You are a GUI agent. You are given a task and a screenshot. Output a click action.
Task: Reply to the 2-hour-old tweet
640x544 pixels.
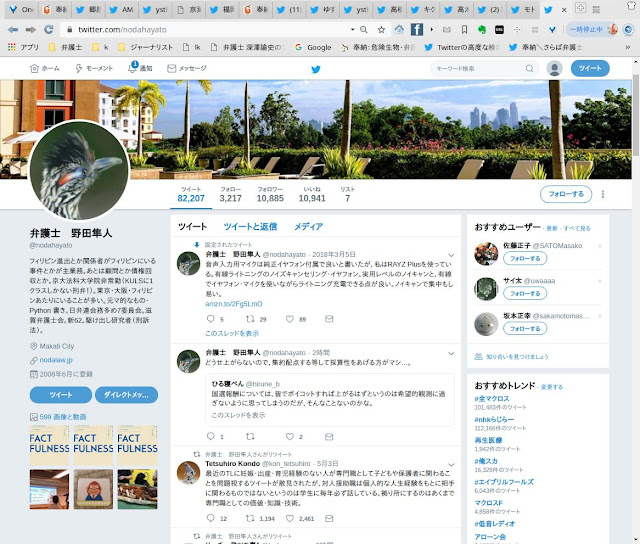(211, 436)
